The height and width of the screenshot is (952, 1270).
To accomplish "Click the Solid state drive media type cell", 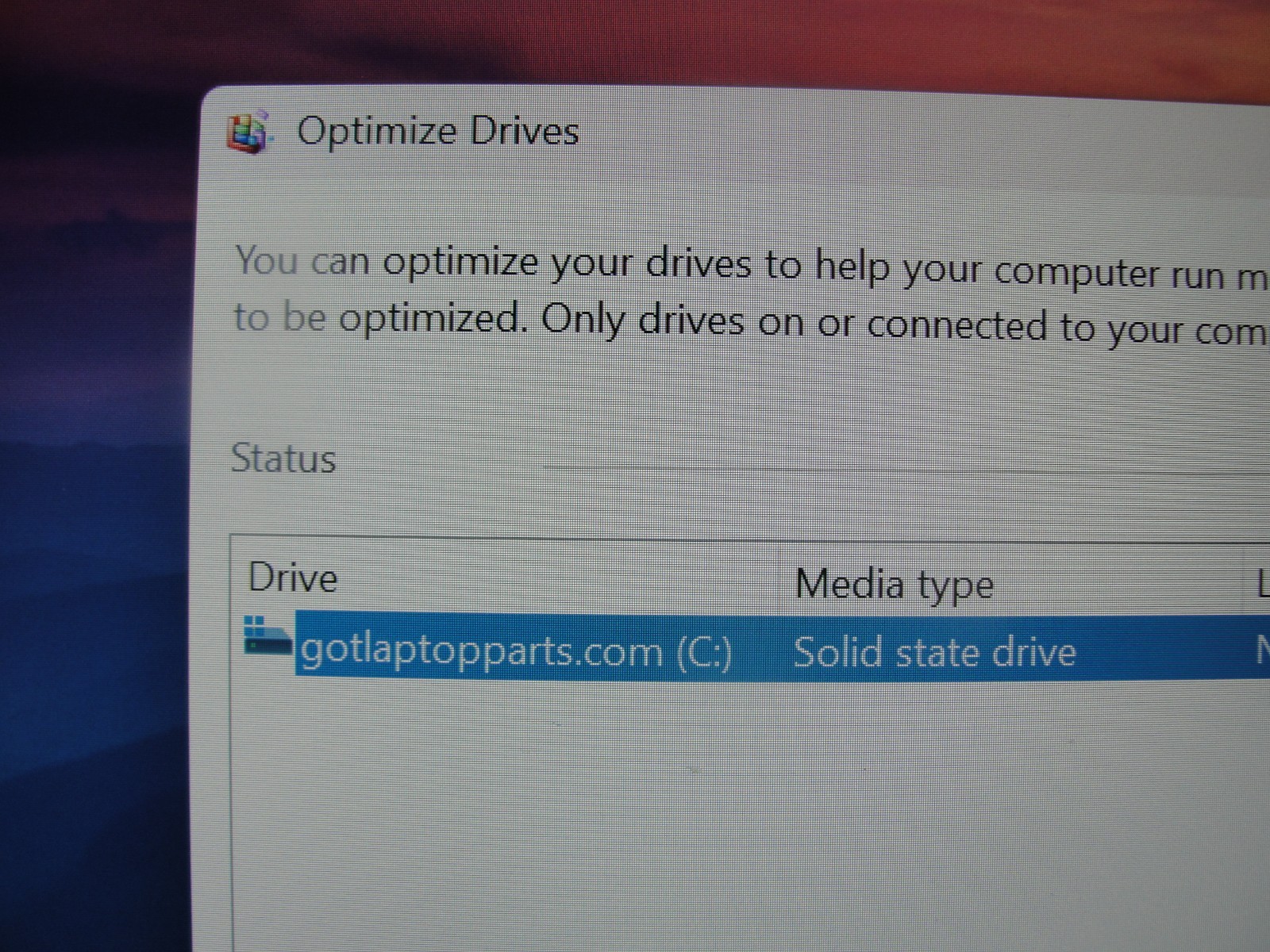I will (x=934, y=653).
